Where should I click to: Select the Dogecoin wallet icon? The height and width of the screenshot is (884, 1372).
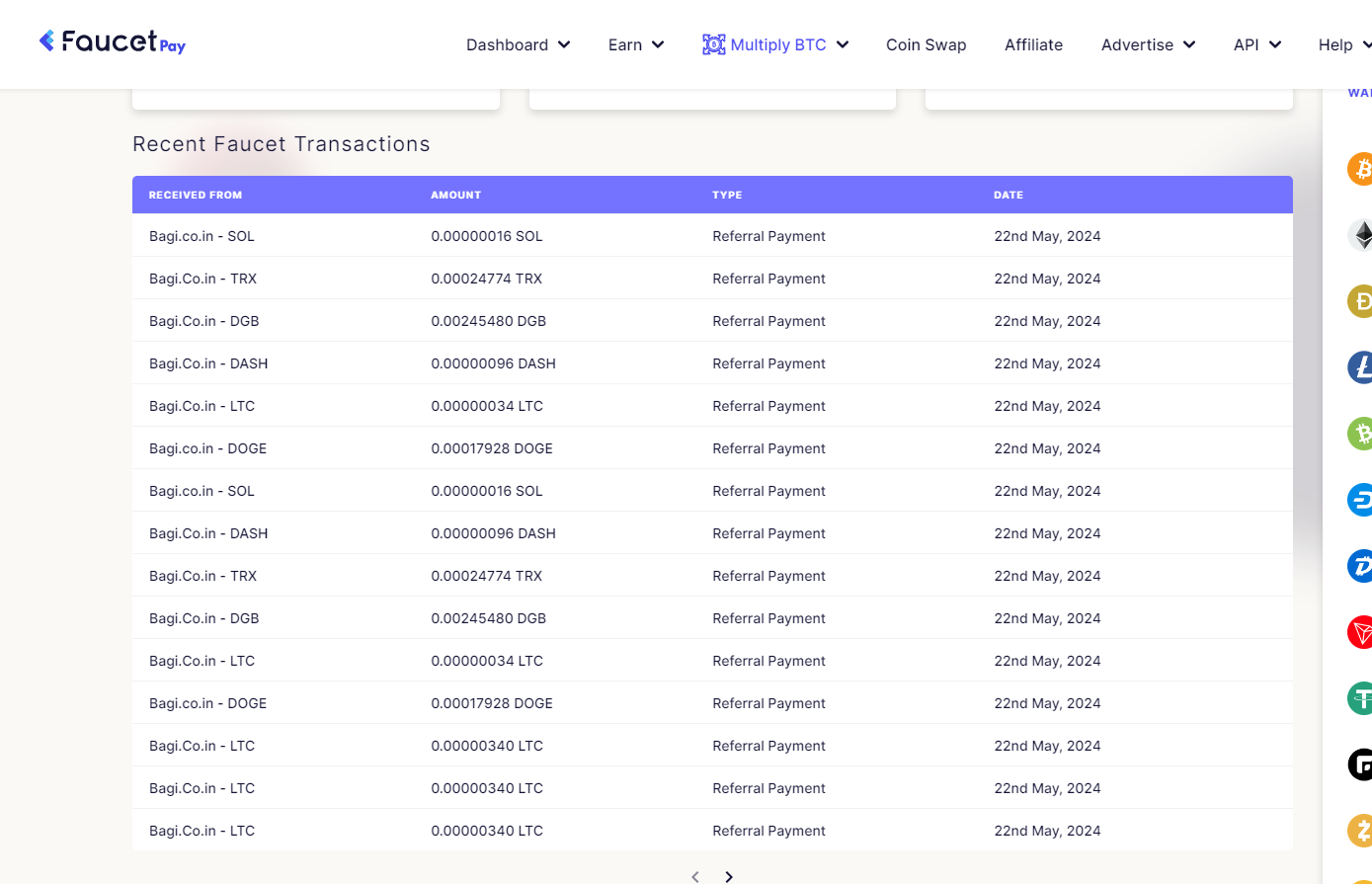pos(1360,301)
